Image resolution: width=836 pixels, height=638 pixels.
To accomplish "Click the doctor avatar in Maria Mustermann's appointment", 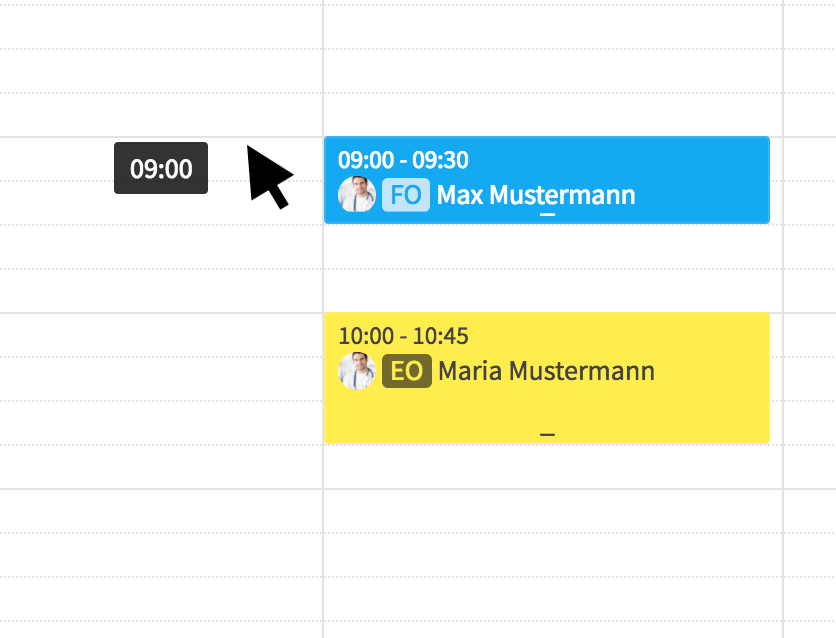I will [357, 370].
